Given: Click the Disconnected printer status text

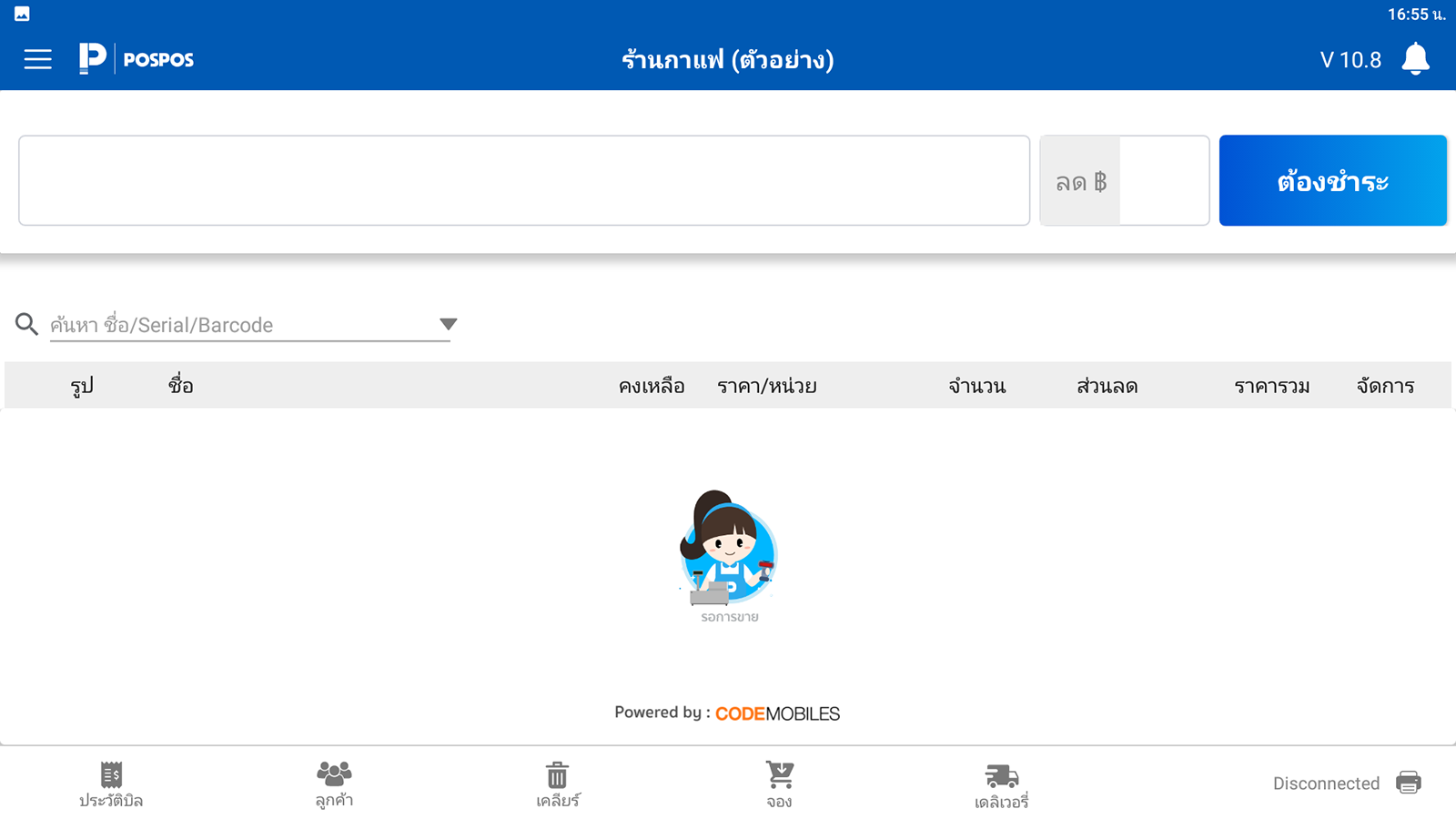Looking at the screenshot, I should tap(1326, 784).
